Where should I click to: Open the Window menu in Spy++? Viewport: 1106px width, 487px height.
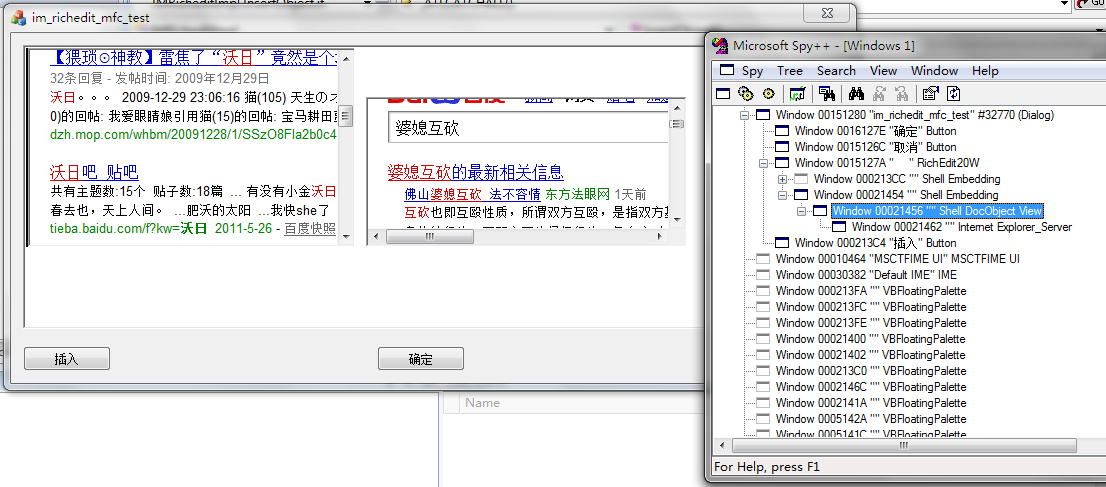pyautogui.click(x=934, y=71)
